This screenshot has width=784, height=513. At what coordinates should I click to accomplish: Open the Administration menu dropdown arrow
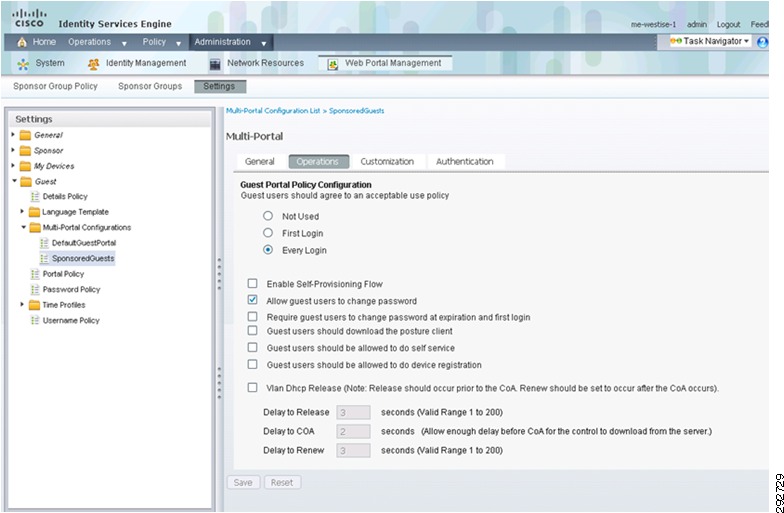[264, 44]
